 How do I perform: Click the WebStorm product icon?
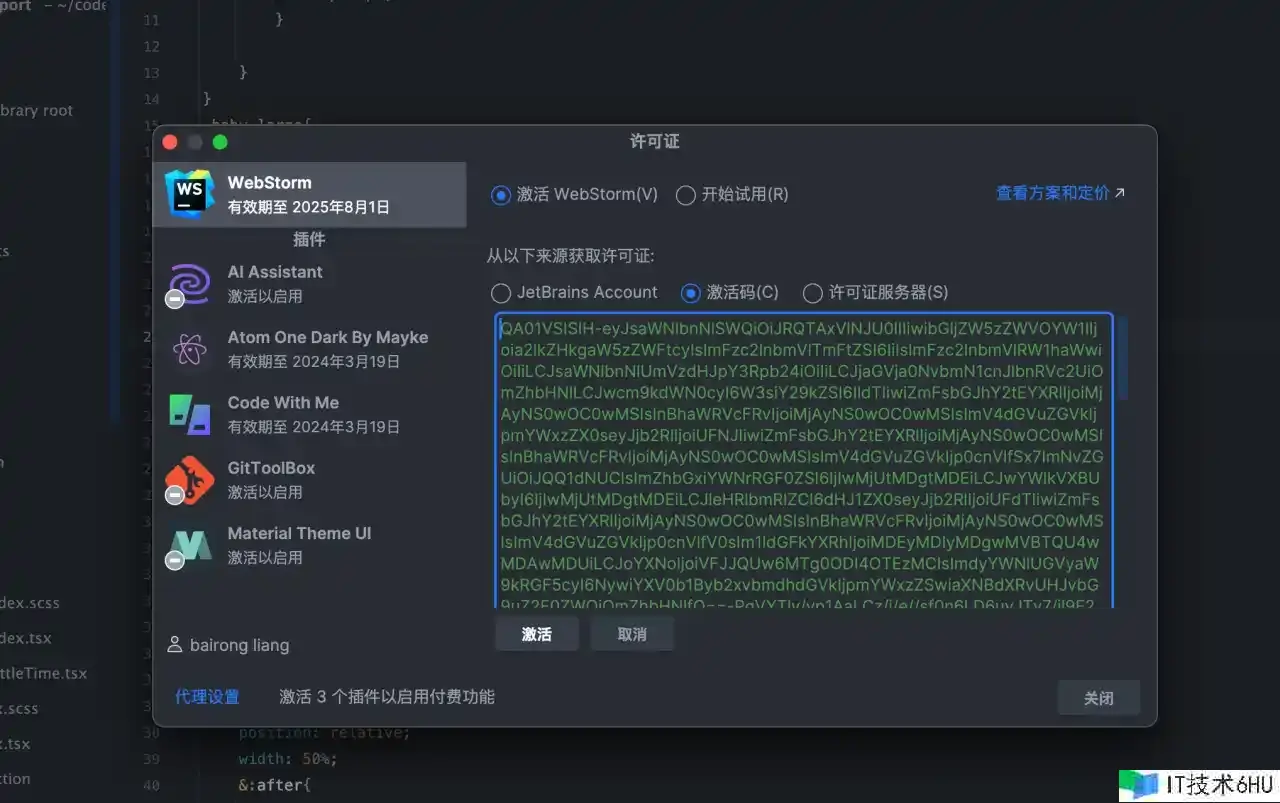coord(189,194)
